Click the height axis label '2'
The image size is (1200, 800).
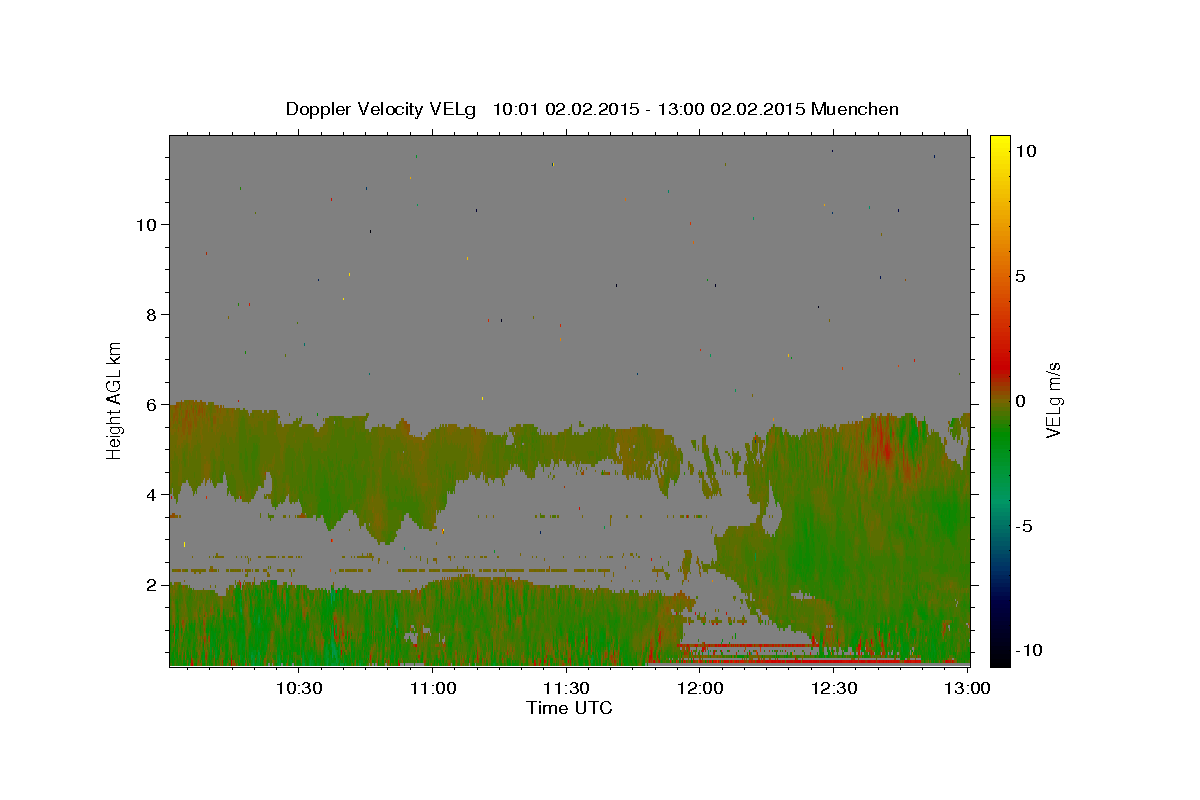[151, 584]
